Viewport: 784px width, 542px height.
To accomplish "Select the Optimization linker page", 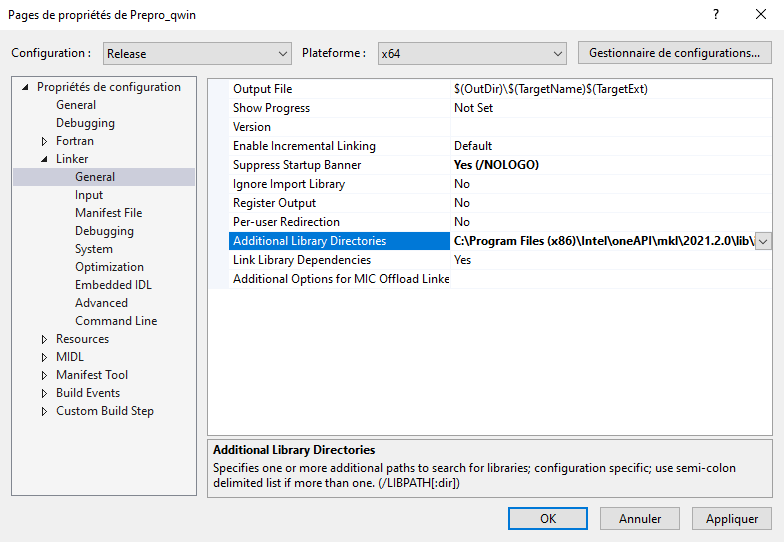I will (109, 267).
